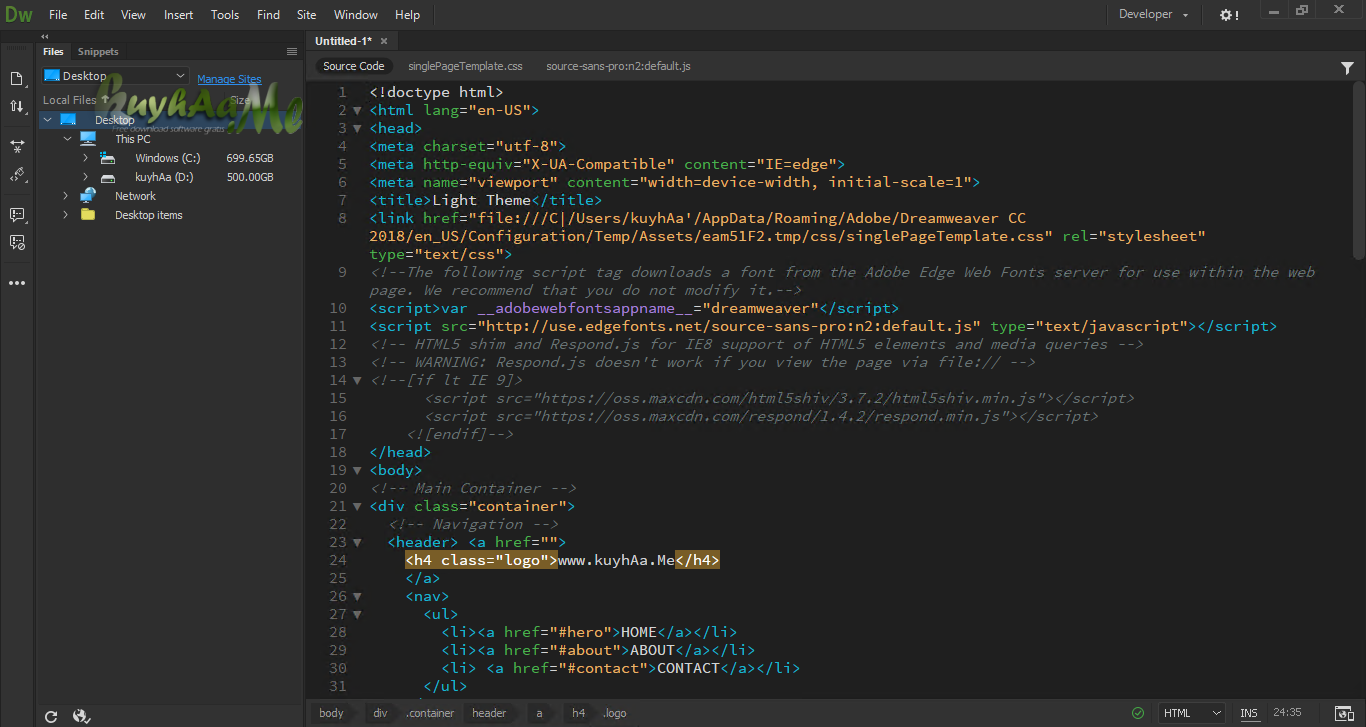Fold the ul block at line 27

tap(357, 614)
